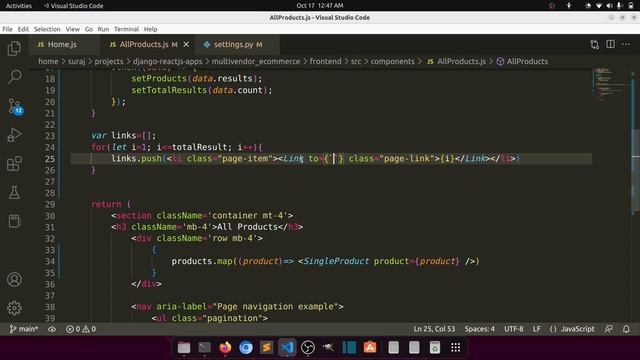Open the Terminal menu
This screenshot has height=360, width=640.
point(126,29)
